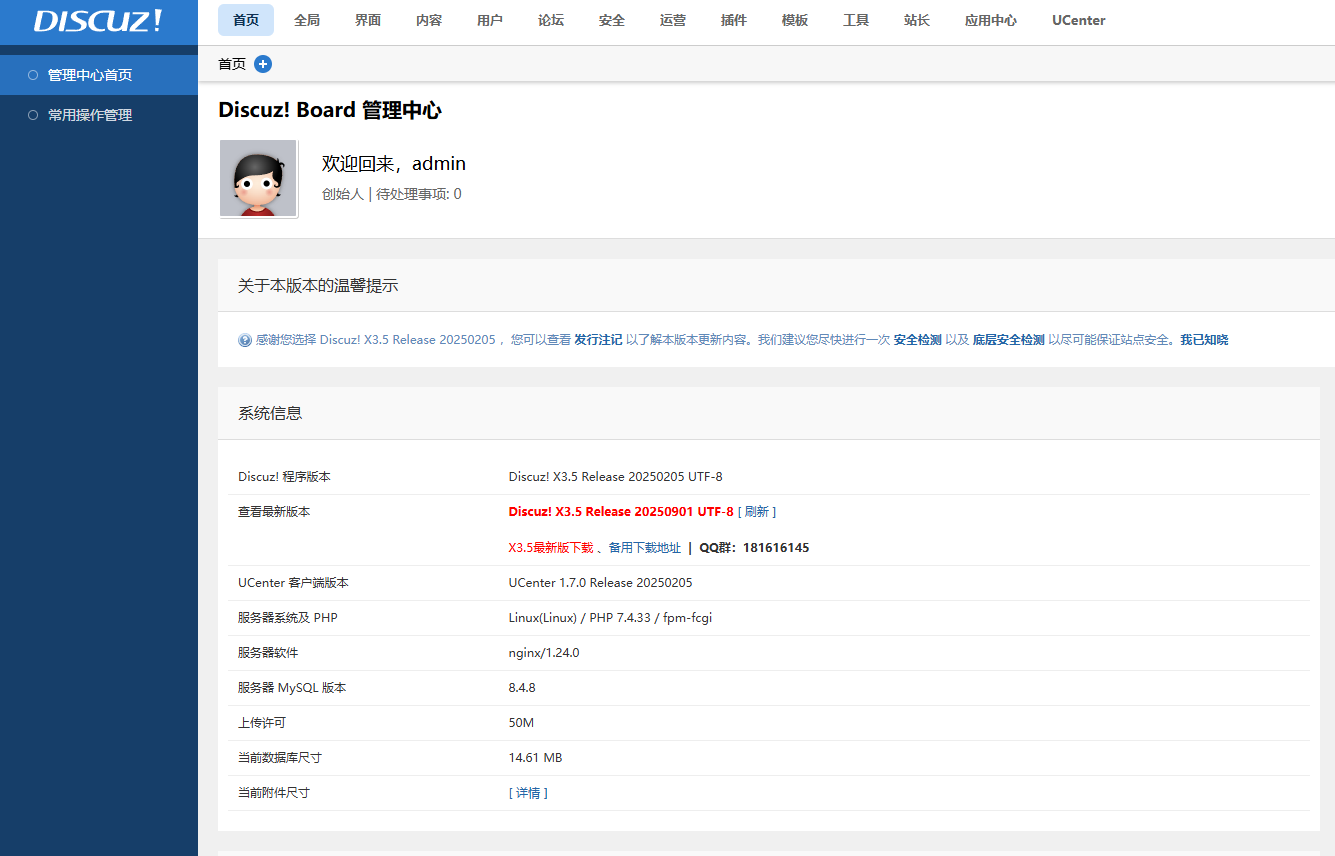Click the Discuz! logo
The width and height of the screenshot is (1335, 856).
pyautogui.click(x=98, y=21)
